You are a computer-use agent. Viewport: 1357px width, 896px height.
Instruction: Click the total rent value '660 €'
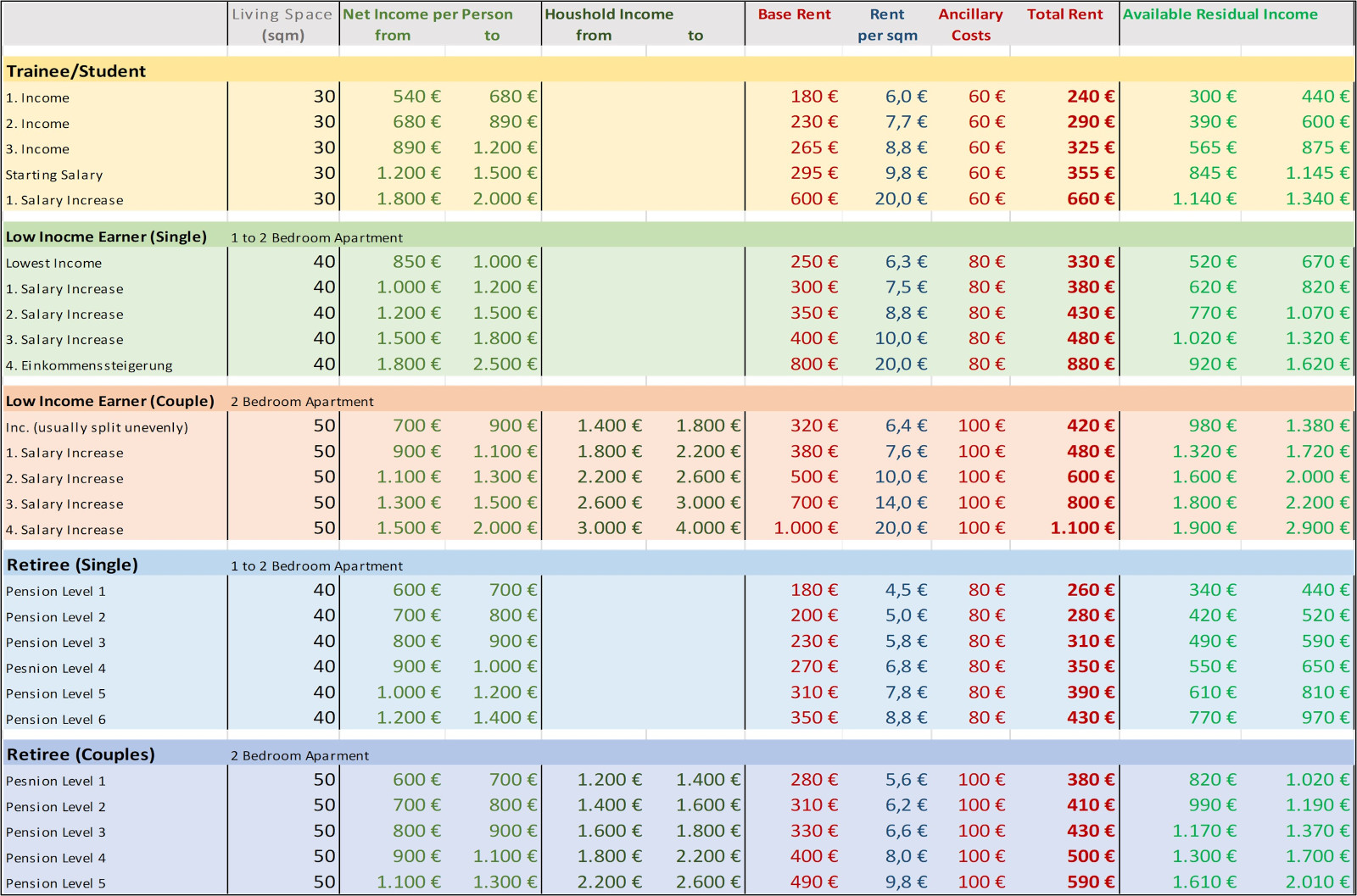pyautogui.click(x=1091, y=198)
